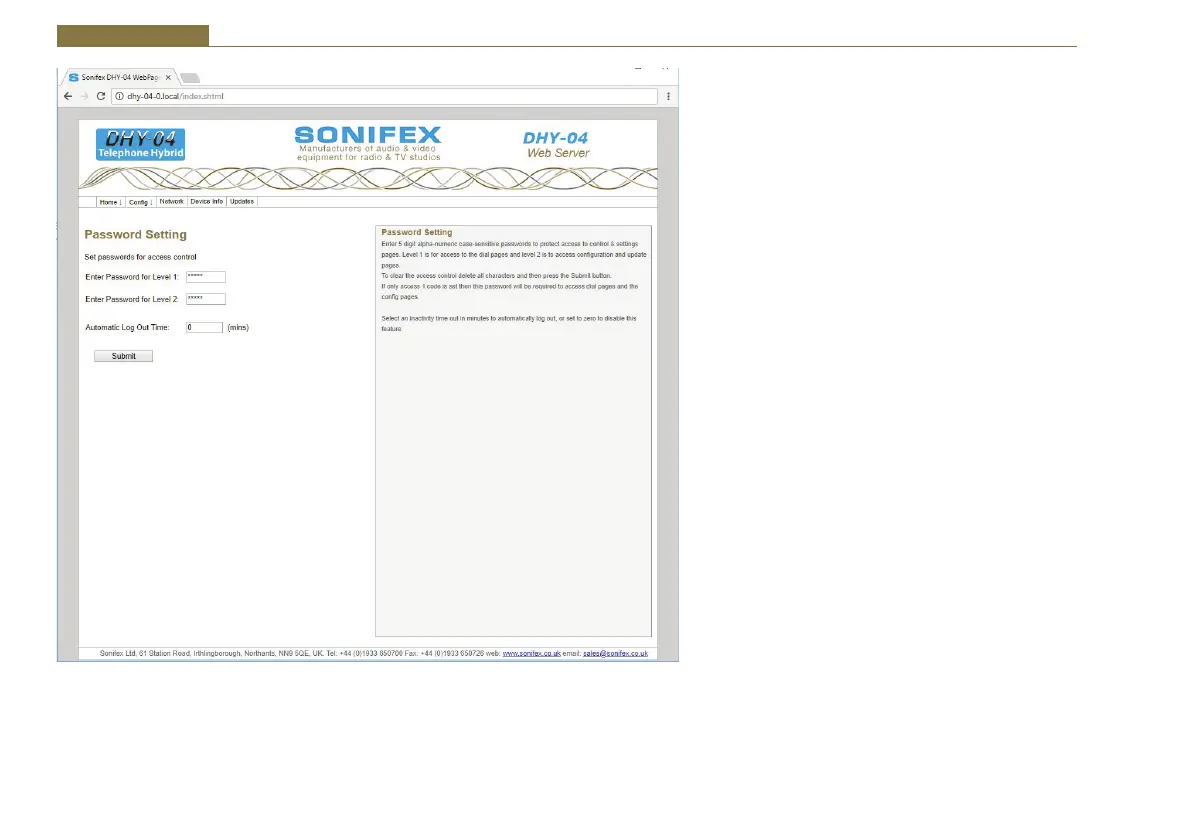
Task: Focus the Automatic Log Out Time field
Action: click(204, 327)
